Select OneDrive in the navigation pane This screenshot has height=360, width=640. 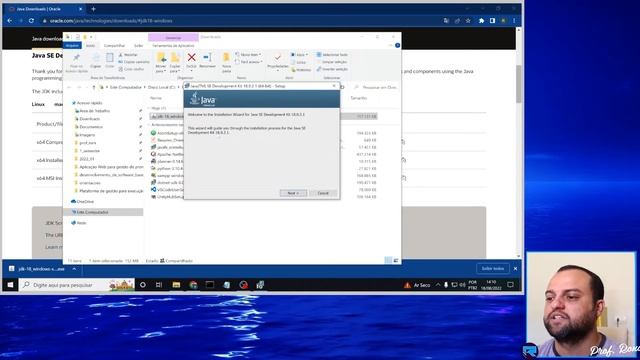pos(82,202)
